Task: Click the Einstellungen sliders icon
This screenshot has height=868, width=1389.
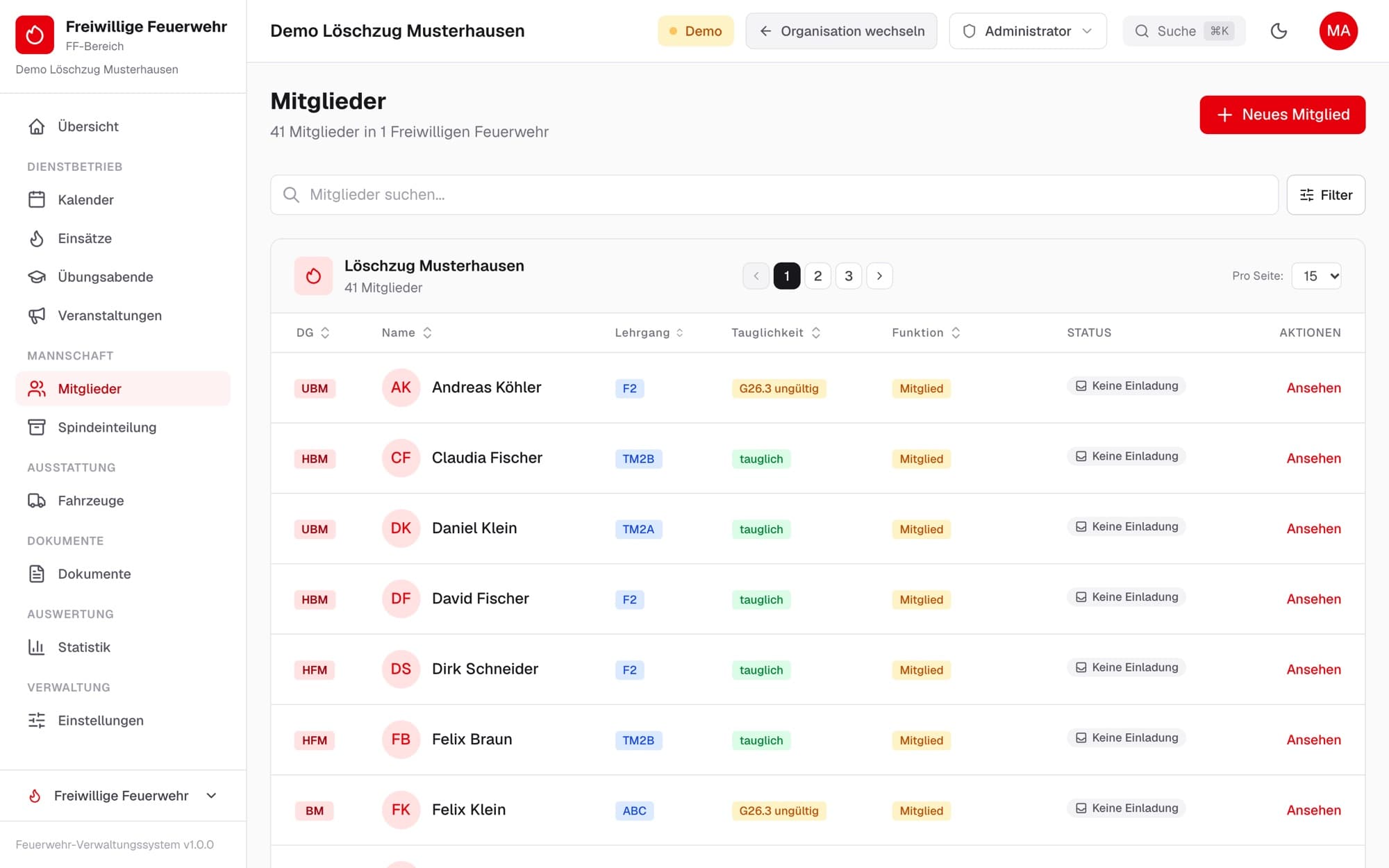Action: tap(37, 720)
